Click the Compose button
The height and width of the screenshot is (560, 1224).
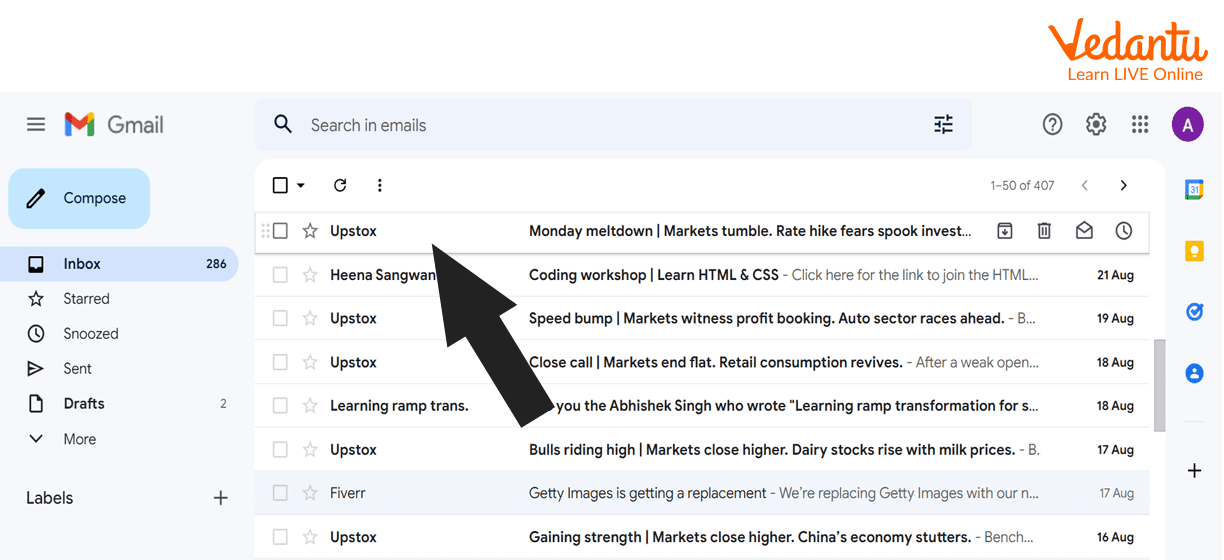(79, 198)
